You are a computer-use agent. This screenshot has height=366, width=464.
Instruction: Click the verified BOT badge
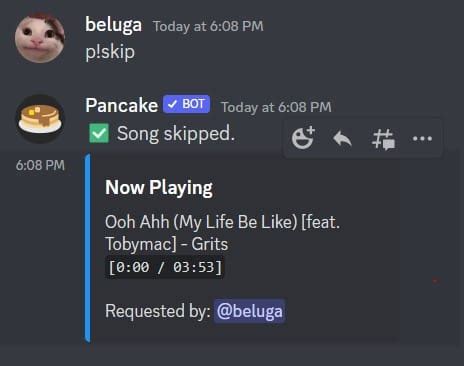(x=186, y=104)
